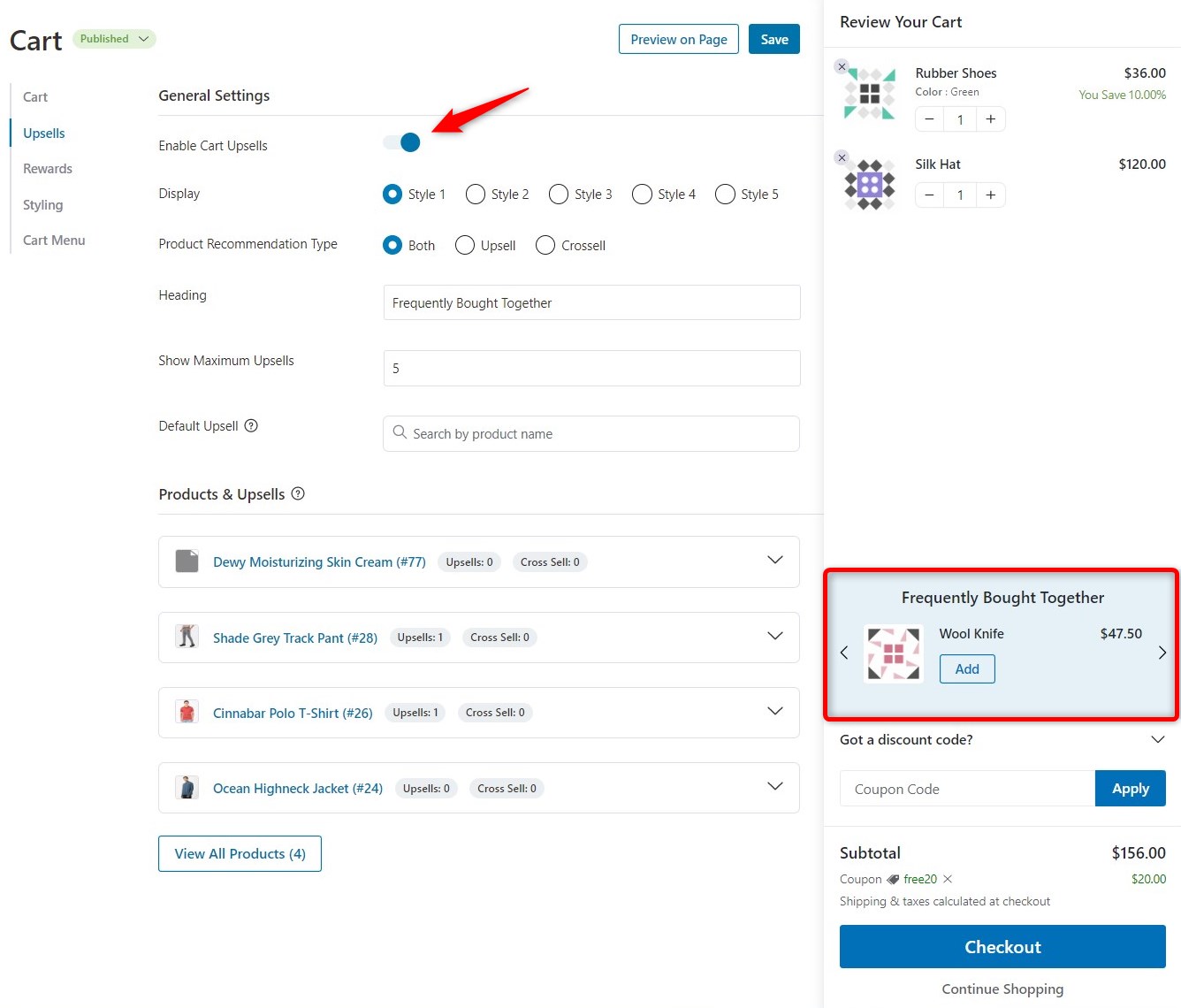Select Style 3 display option
1181x1008 pixels.
[559, 194]
